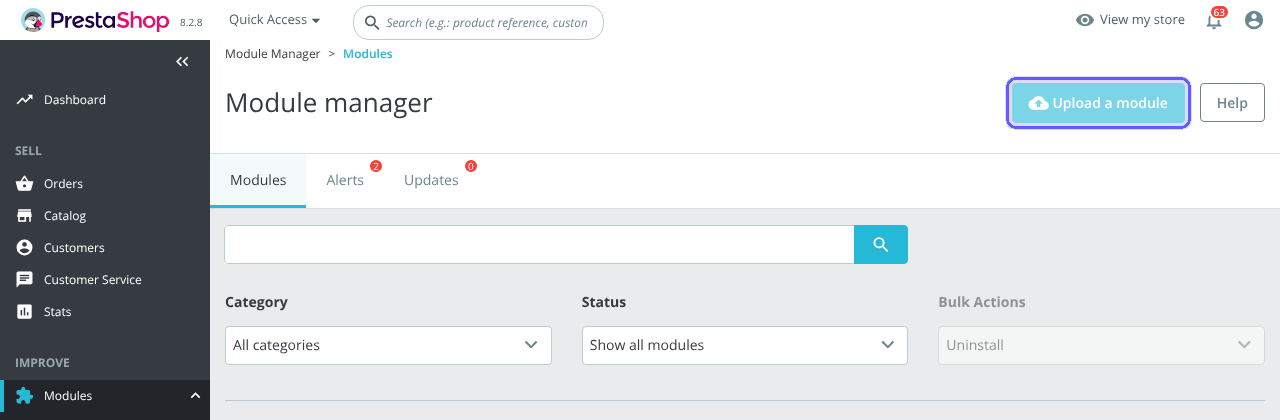Viewport: 1280px width, 420px height.
Task: Click the Modules puzzle-piece icon
Action: tap(25, 396)
